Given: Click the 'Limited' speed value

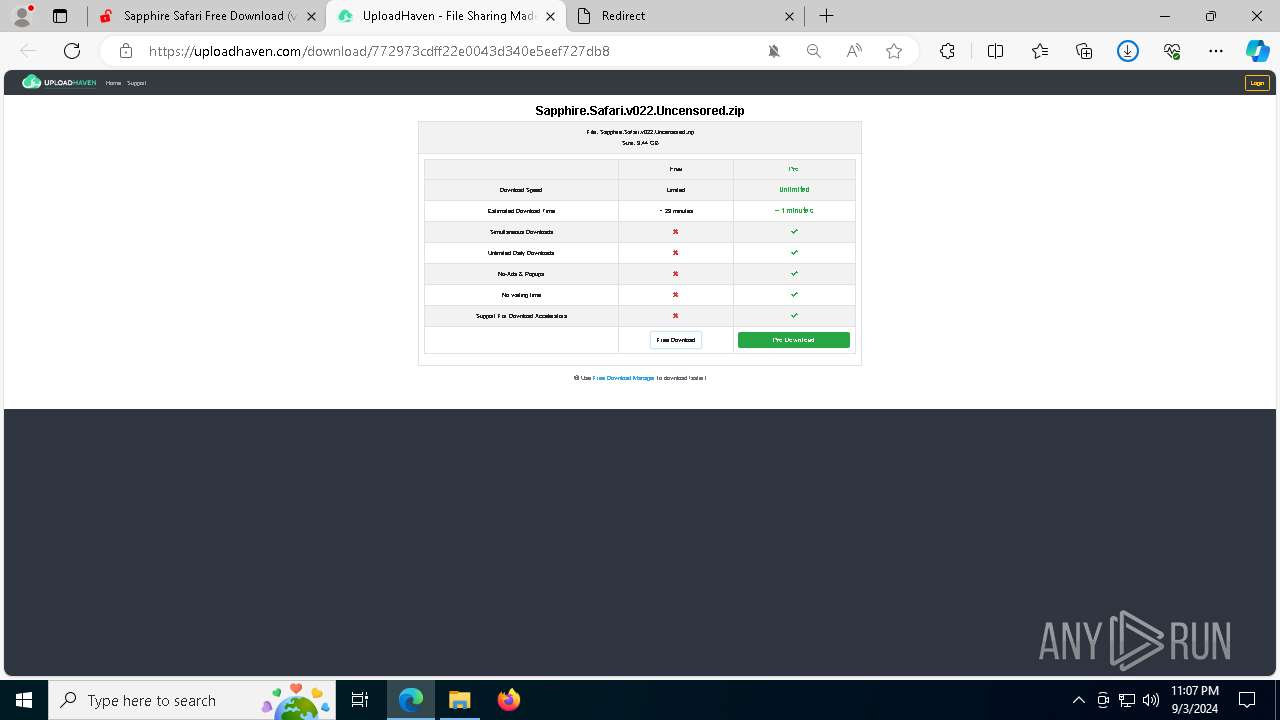Looking at the screenshot, I should tap(676, 190).
